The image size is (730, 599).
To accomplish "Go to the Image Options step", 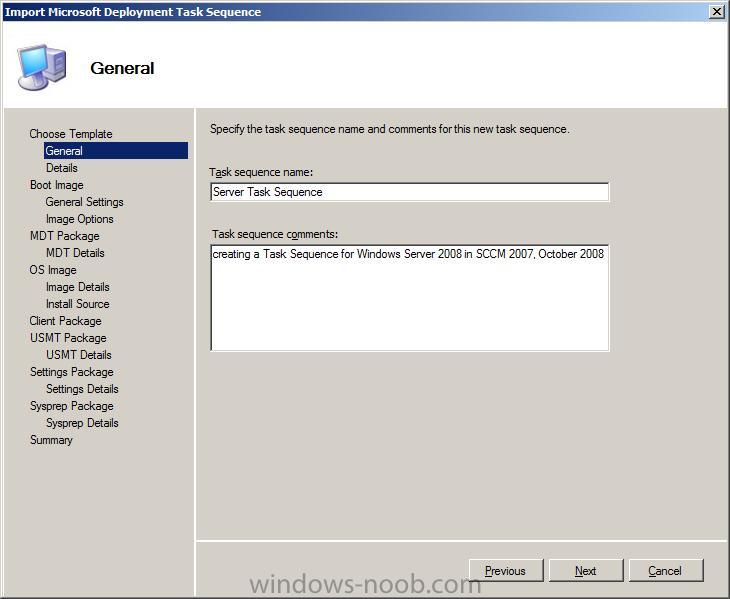I will 80,219.
